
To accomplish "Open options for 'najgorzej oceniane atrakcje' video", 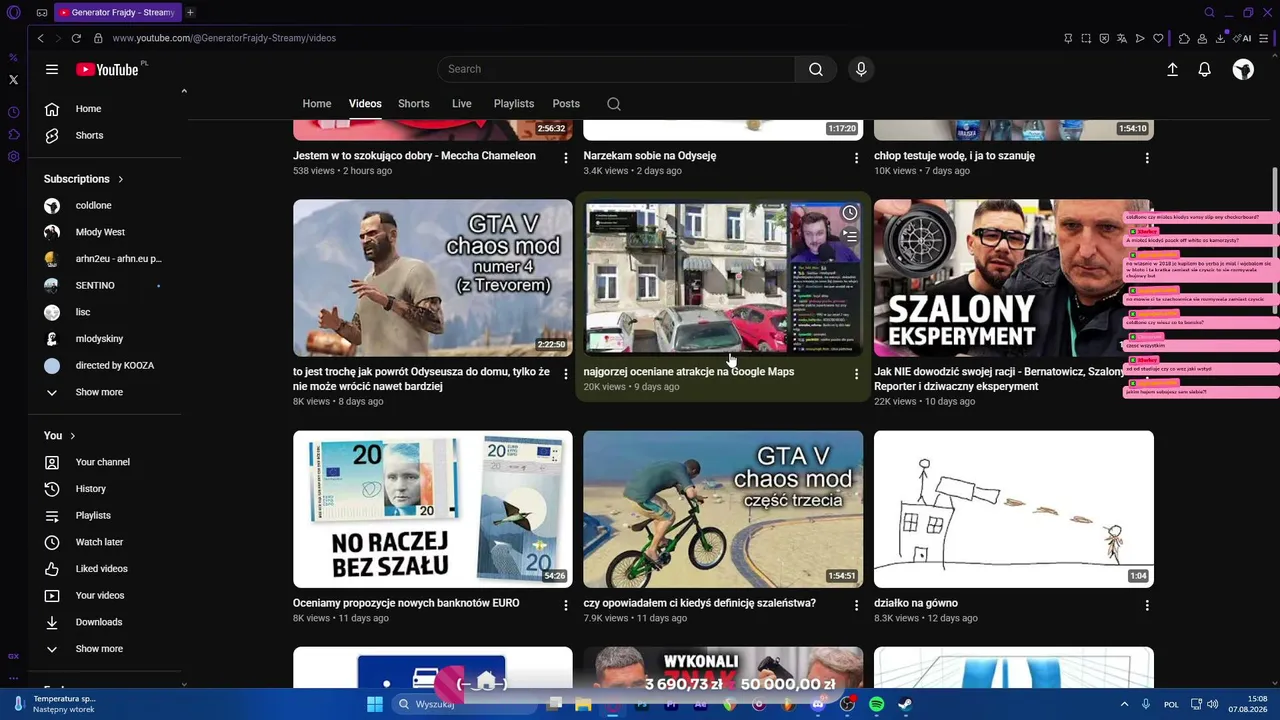I will [x=856, y=374].
